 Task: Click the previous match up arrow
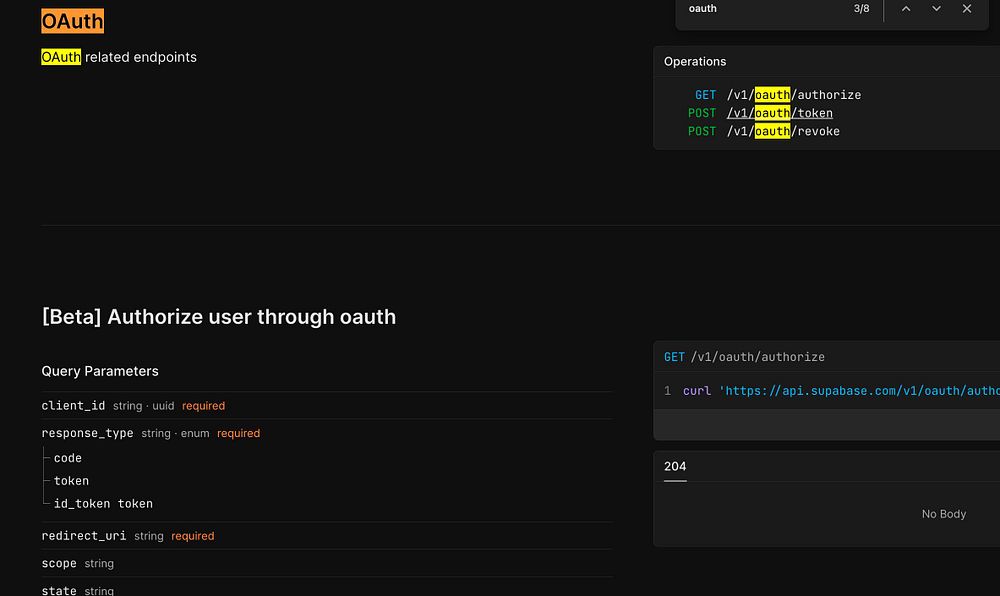click(x=906, y=9)
